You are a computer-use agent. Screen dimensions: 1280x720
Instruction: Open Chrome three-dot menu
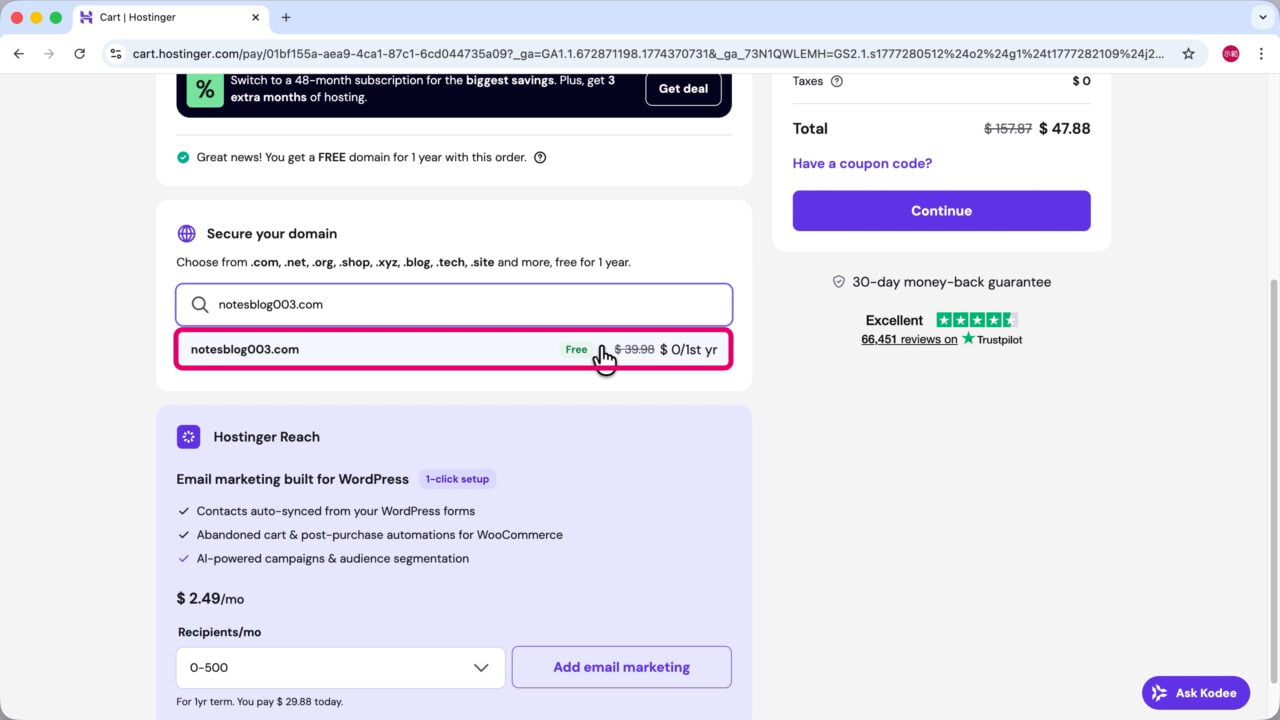point(1260,54)
